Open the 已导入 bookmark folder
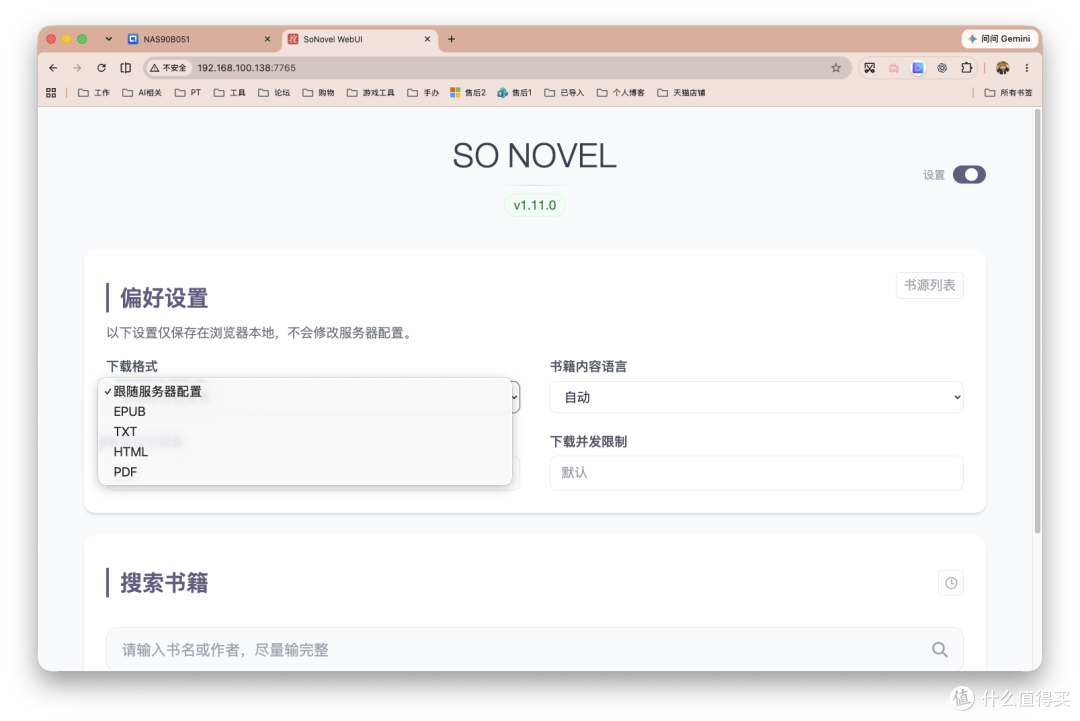 click(564, 92)
